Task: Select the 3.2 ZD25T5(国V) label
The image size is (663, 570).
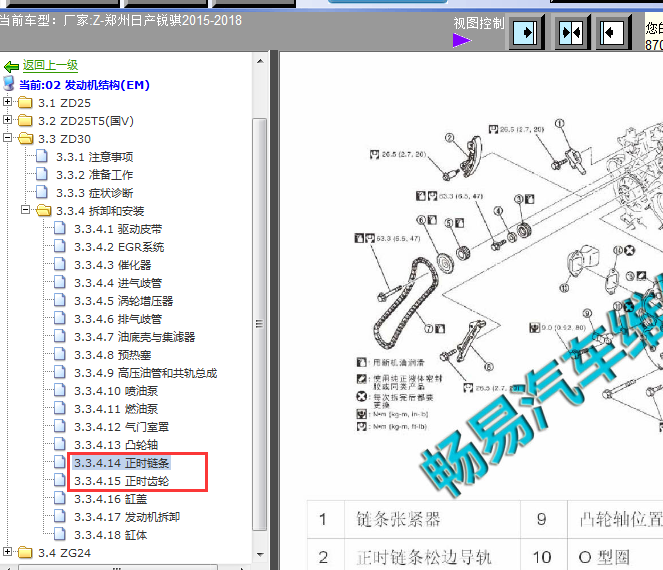Action: [x=86, y=121]
